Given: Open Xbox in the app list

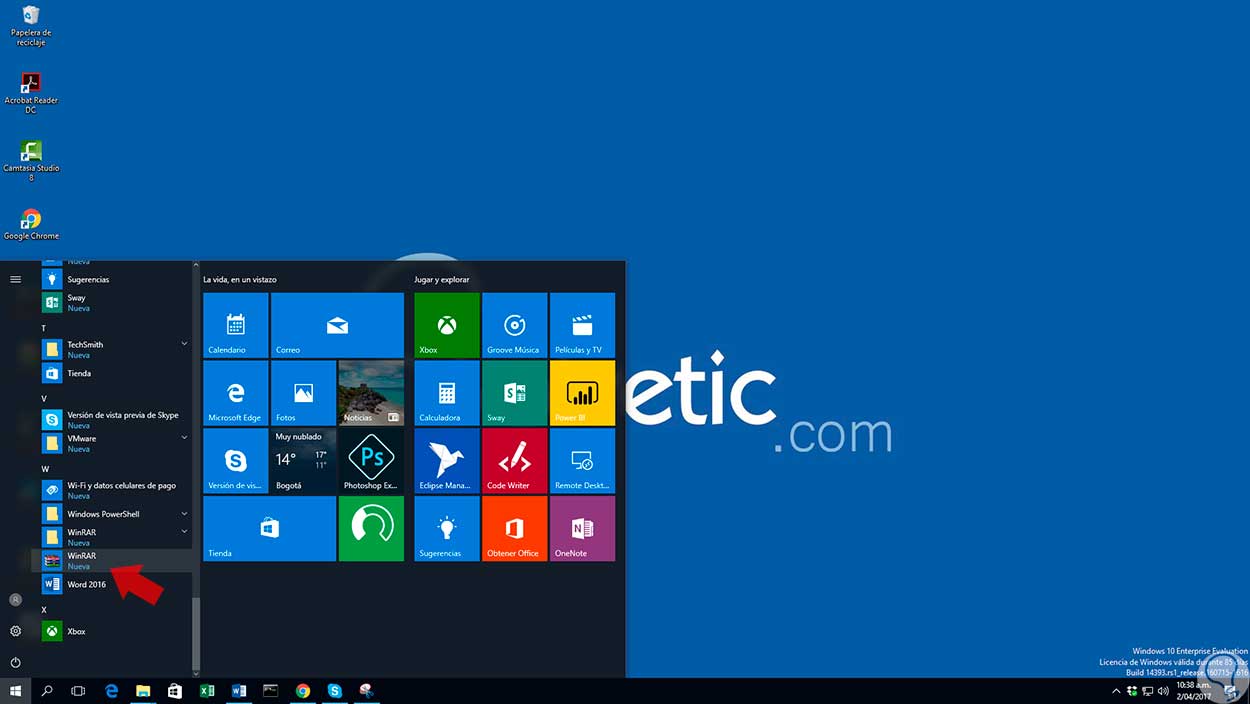Looking at the screenshot, I should (112, 631).
